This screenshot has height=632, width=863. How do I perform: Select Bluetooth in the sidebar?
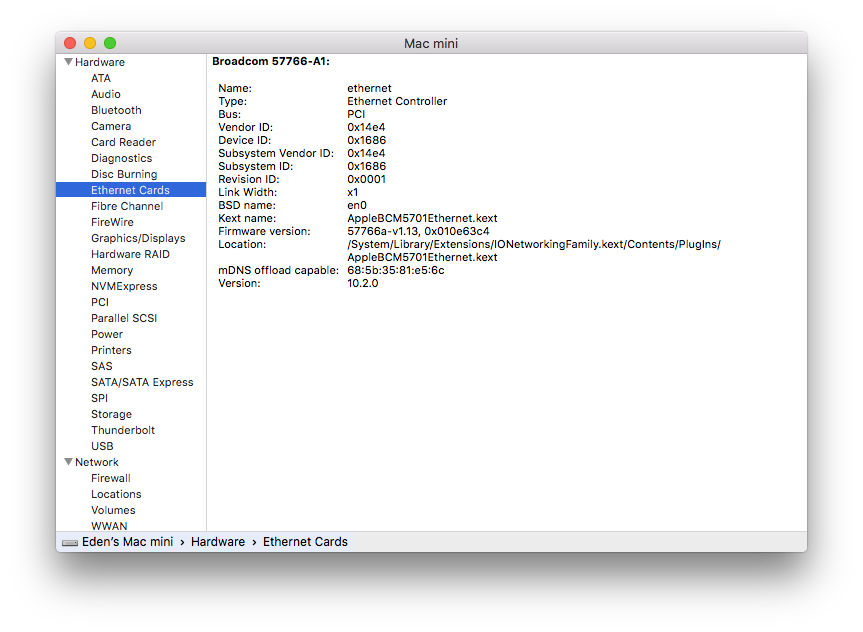point(116,110)
